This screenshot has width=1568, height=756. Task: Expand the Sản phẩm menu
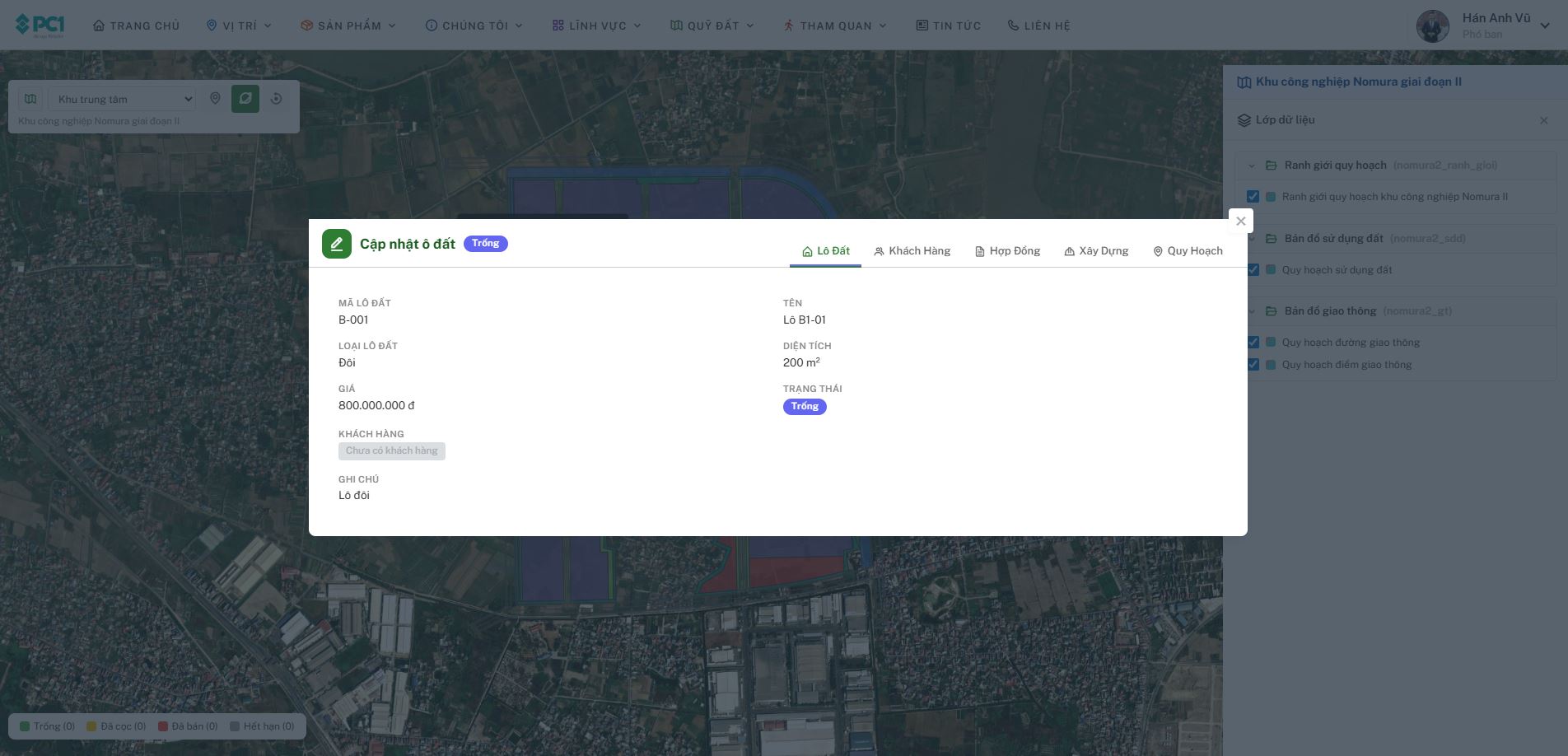coord(348,26)
